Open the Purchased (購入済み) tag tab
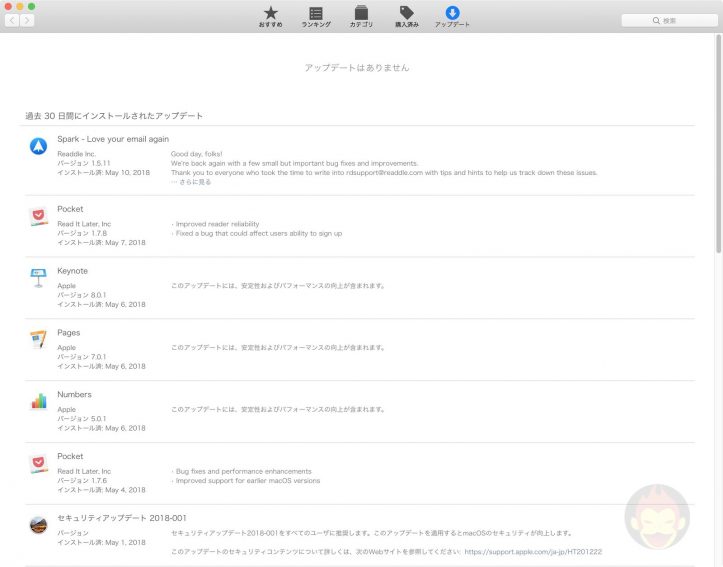 [407, 17]
